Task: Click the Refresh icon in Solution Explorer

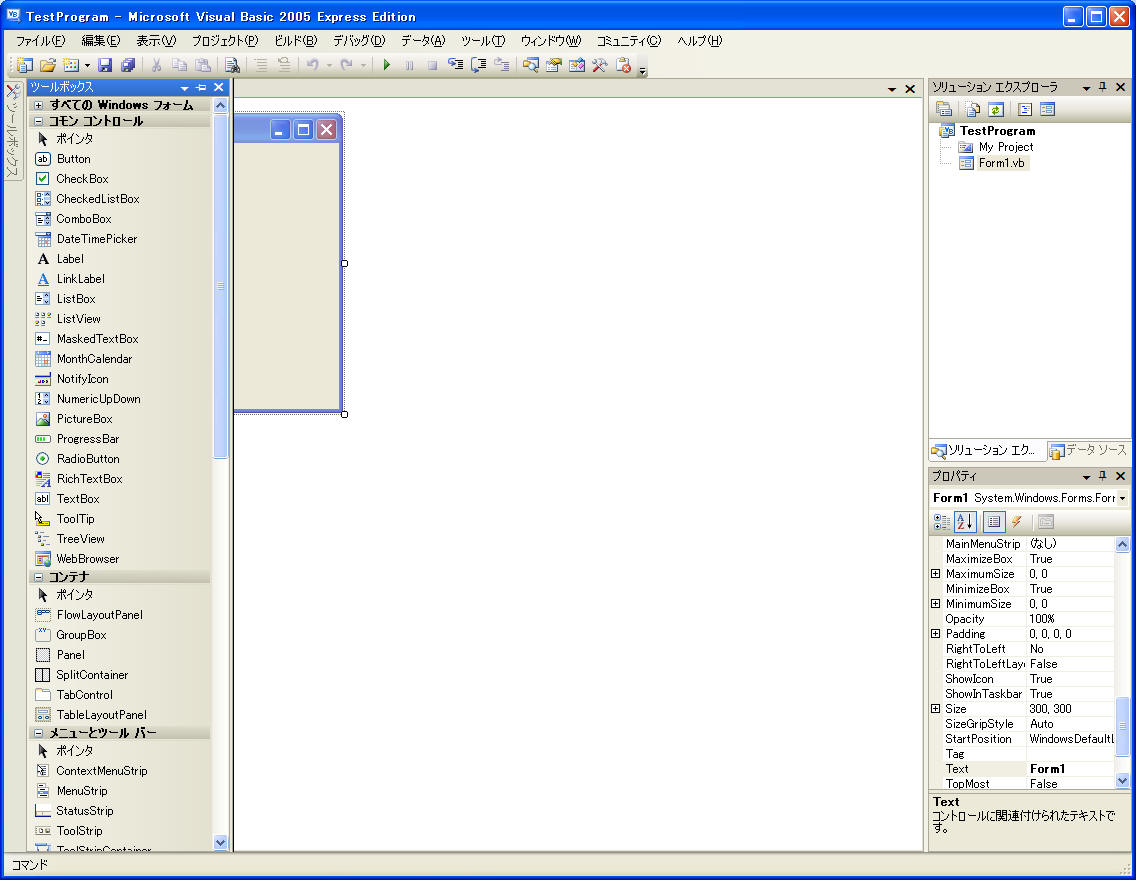Action: (996, 110)
